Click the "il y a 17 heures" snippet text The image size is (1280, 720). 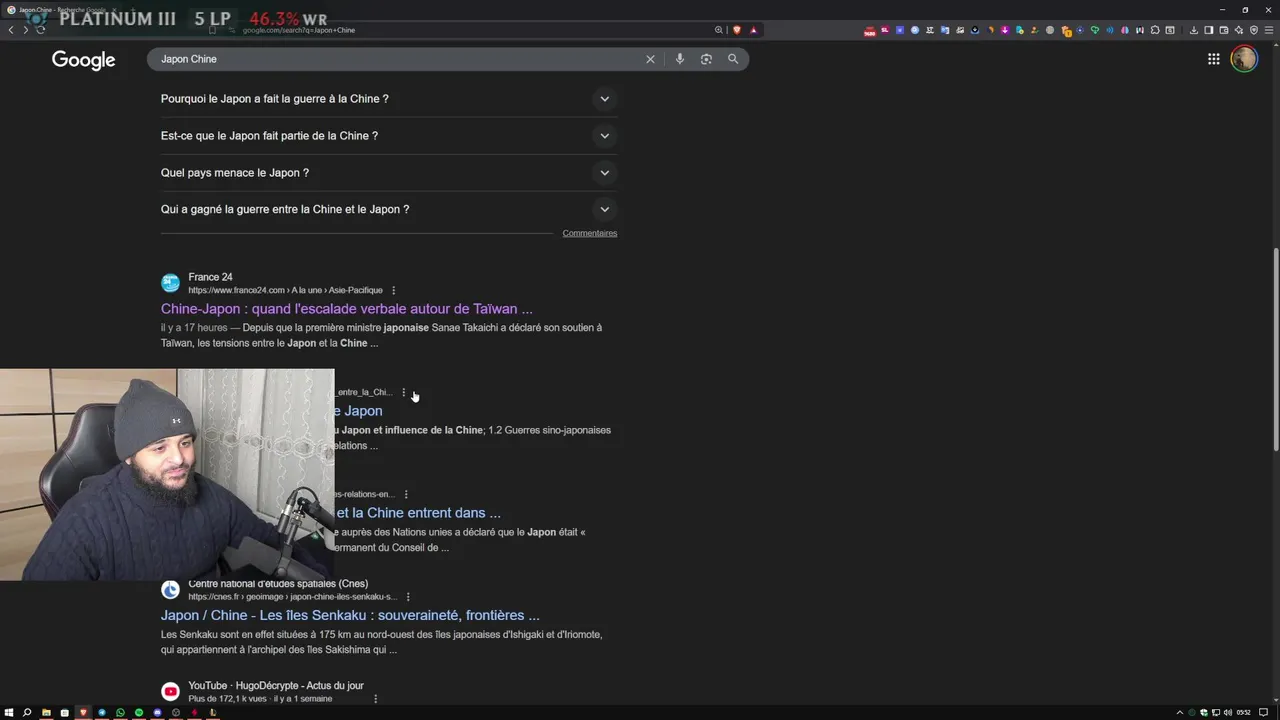(194, 328)
